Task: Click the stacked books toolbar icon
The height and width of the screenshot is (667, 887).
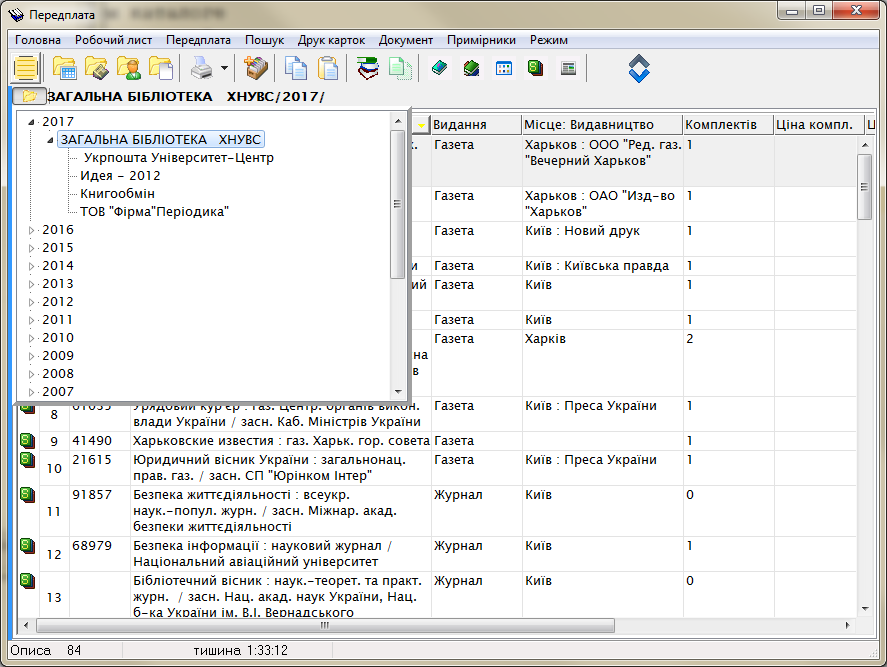Action: click(x=368, y=69)
